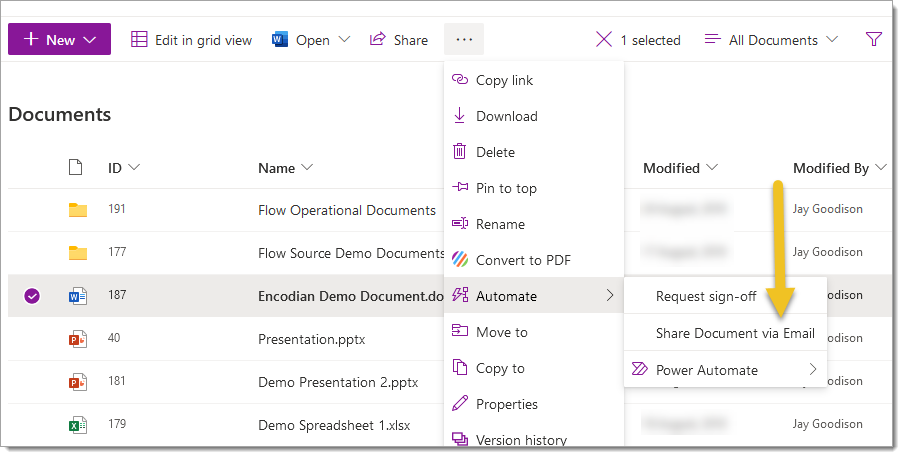Click the folder icon for Flow Operational Documents
This screenshot has height=457, width=903.
(78, 210)
